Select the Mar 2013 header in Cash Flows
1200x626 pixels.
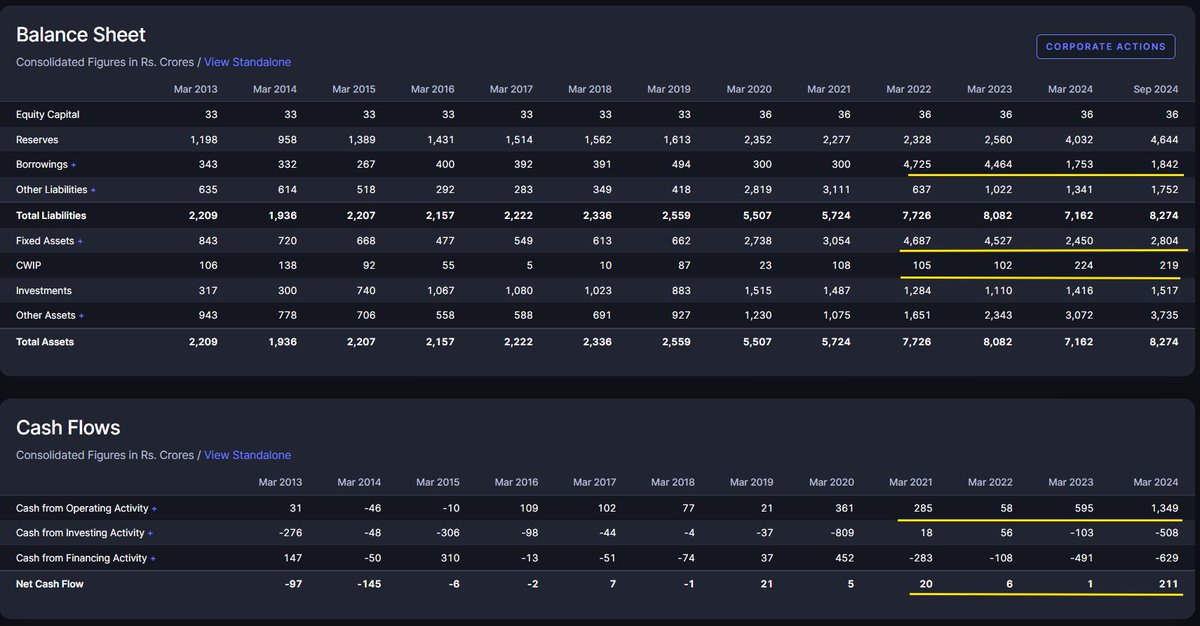coord(281,481)
